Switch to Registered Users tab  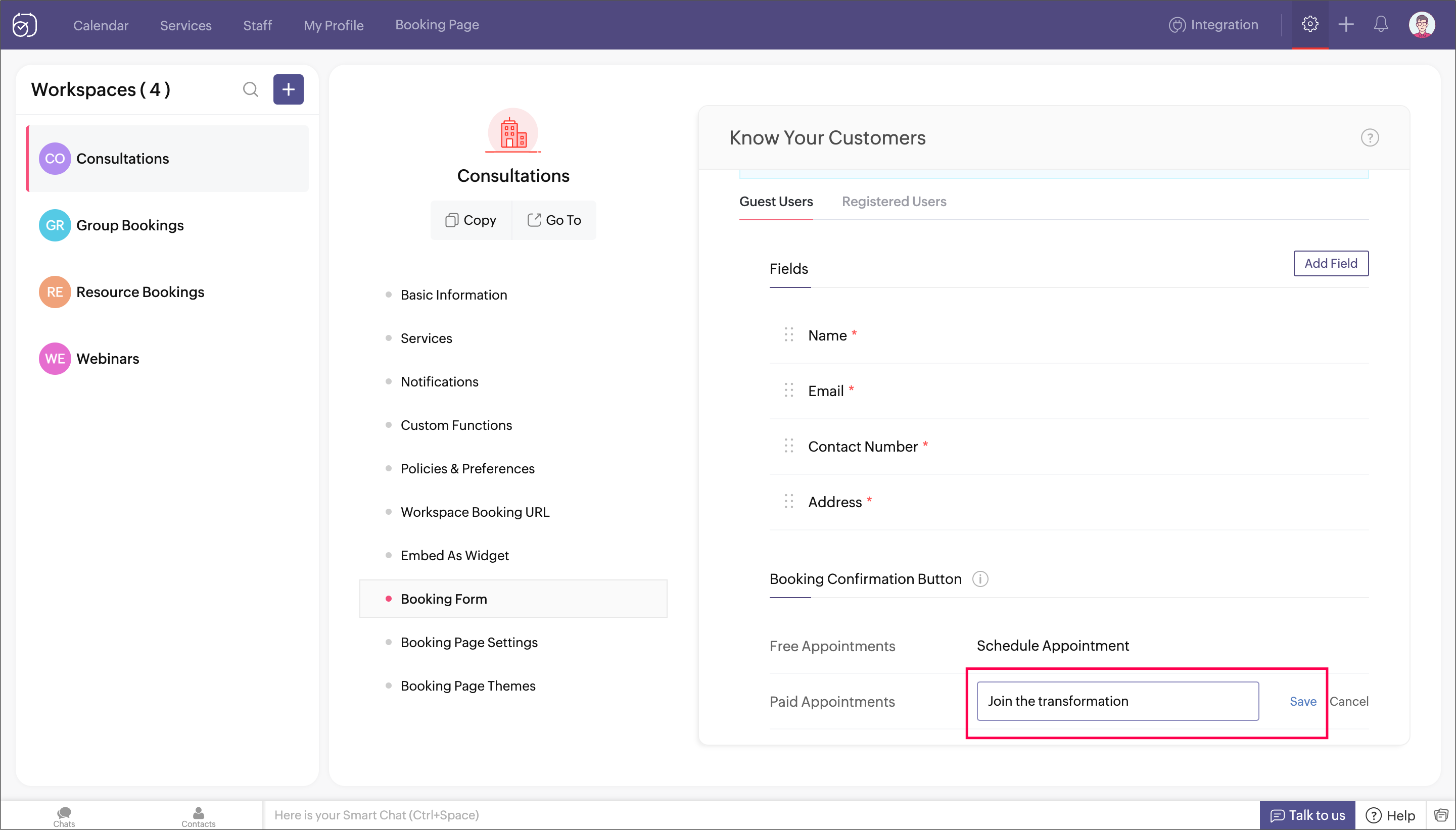coord(894,202)
